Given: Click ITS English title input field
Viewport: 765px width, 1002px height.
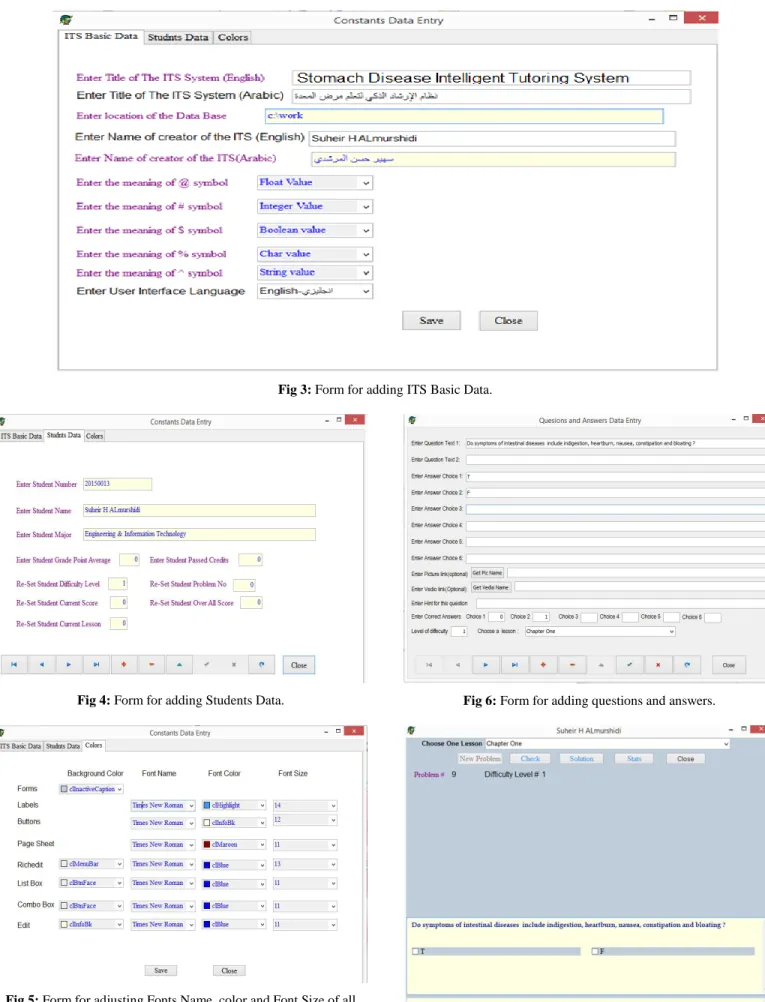Looking at the screenshot, I should click(x=491, y=78).
